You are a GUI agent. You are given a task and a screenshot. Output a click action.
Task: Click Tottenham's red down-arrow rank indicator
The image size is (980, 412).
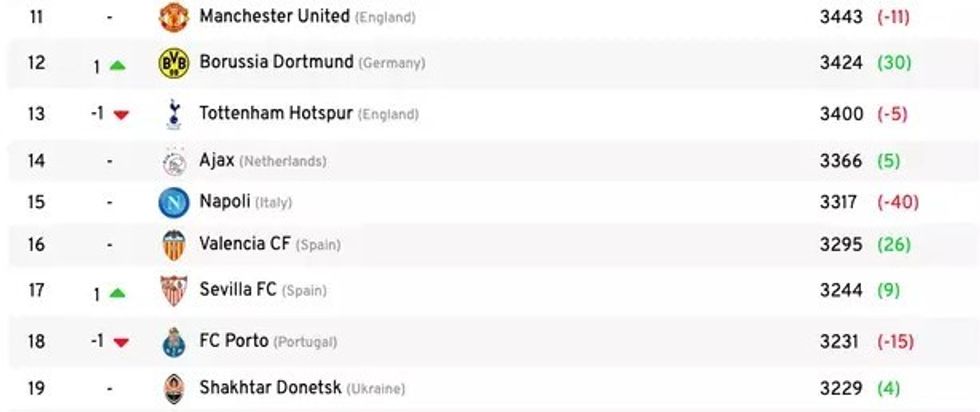(x=121, y=115)
